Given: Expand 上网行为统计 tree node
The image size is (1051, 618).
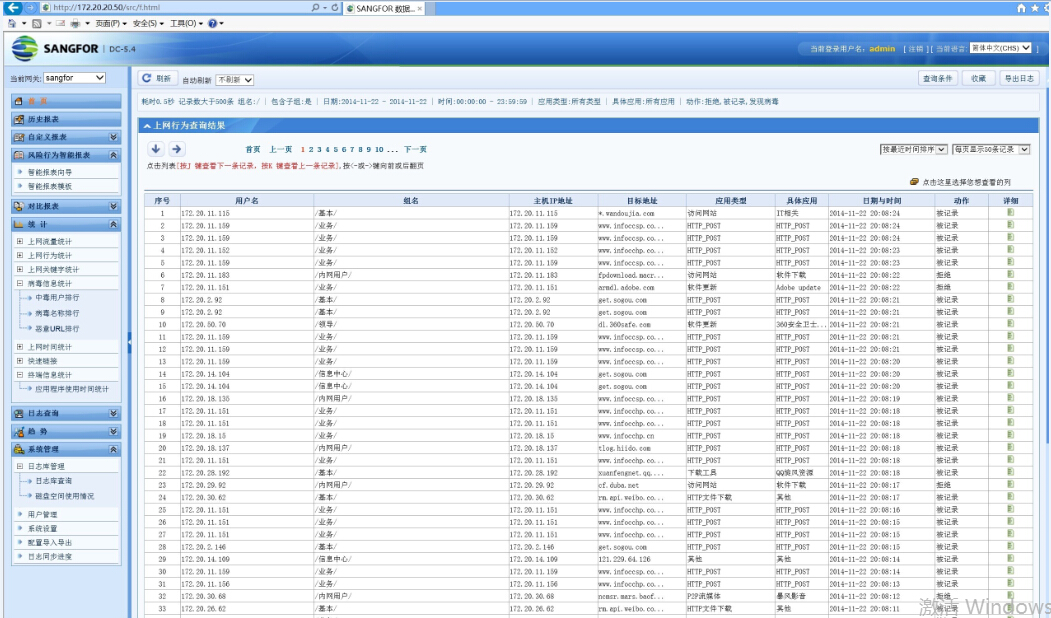Looking at the screenshot, I should 19,255.
